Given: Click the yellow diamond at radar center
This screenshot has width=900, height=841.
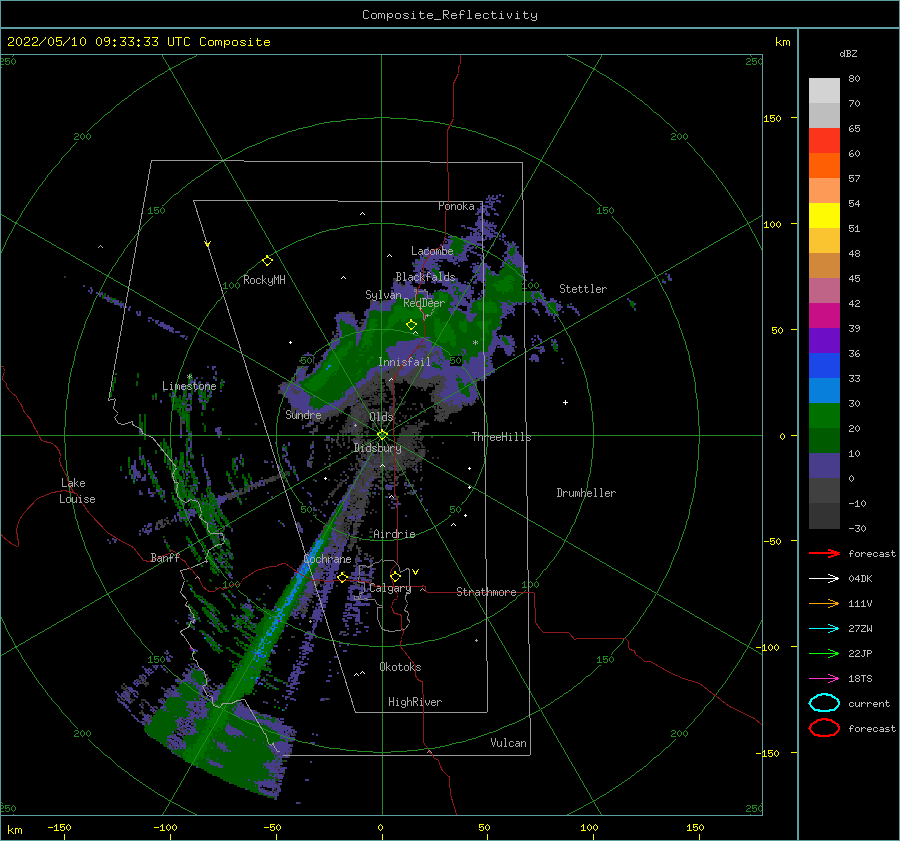Looking at the screenshot, I should point(382,435).
